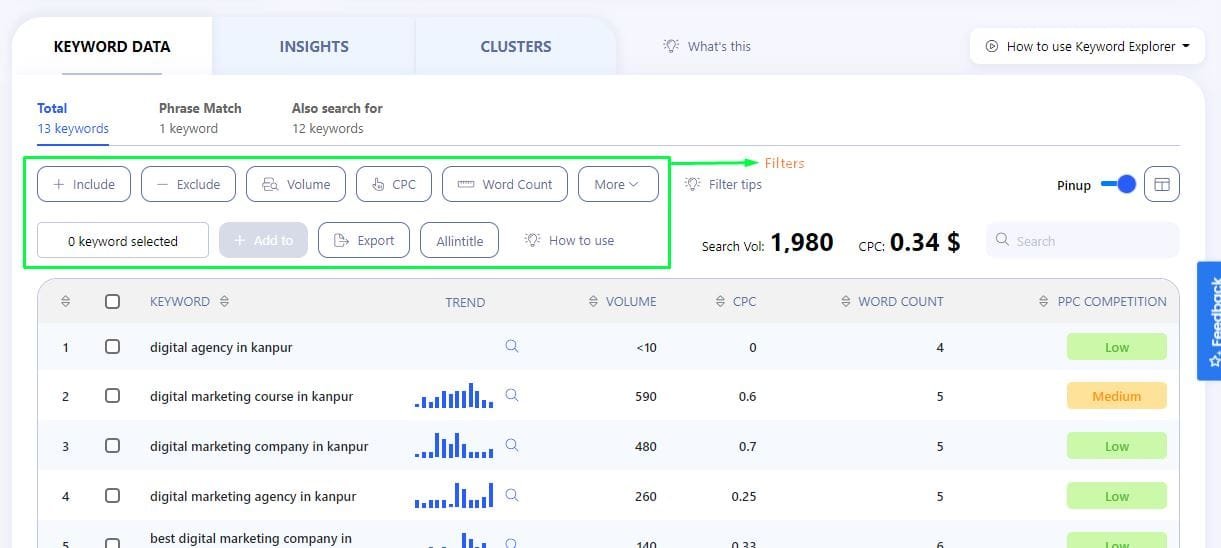Click the Filter tips lightbulb icon
Image resolution: width=1221 pixels, height=548 pixels.
click(x=692, y=184)
